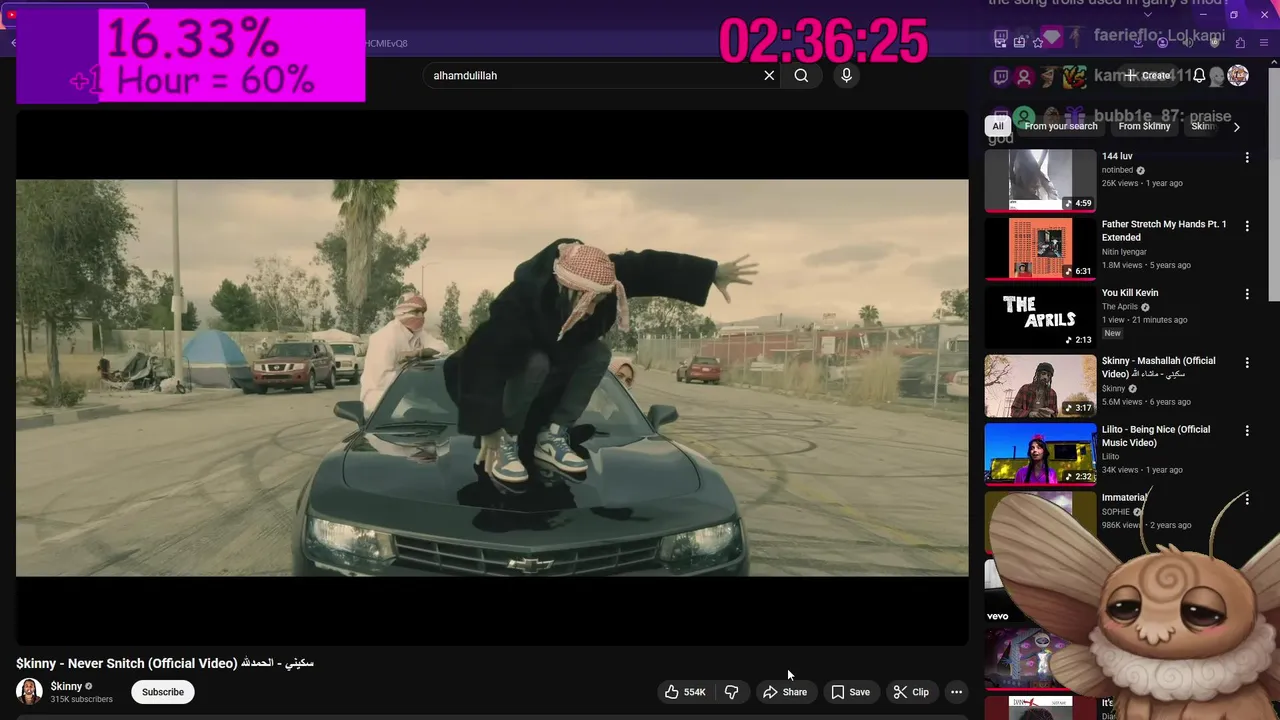
Task: Click the video title $kinny - Never Snitch
Action: coord(165,663)
